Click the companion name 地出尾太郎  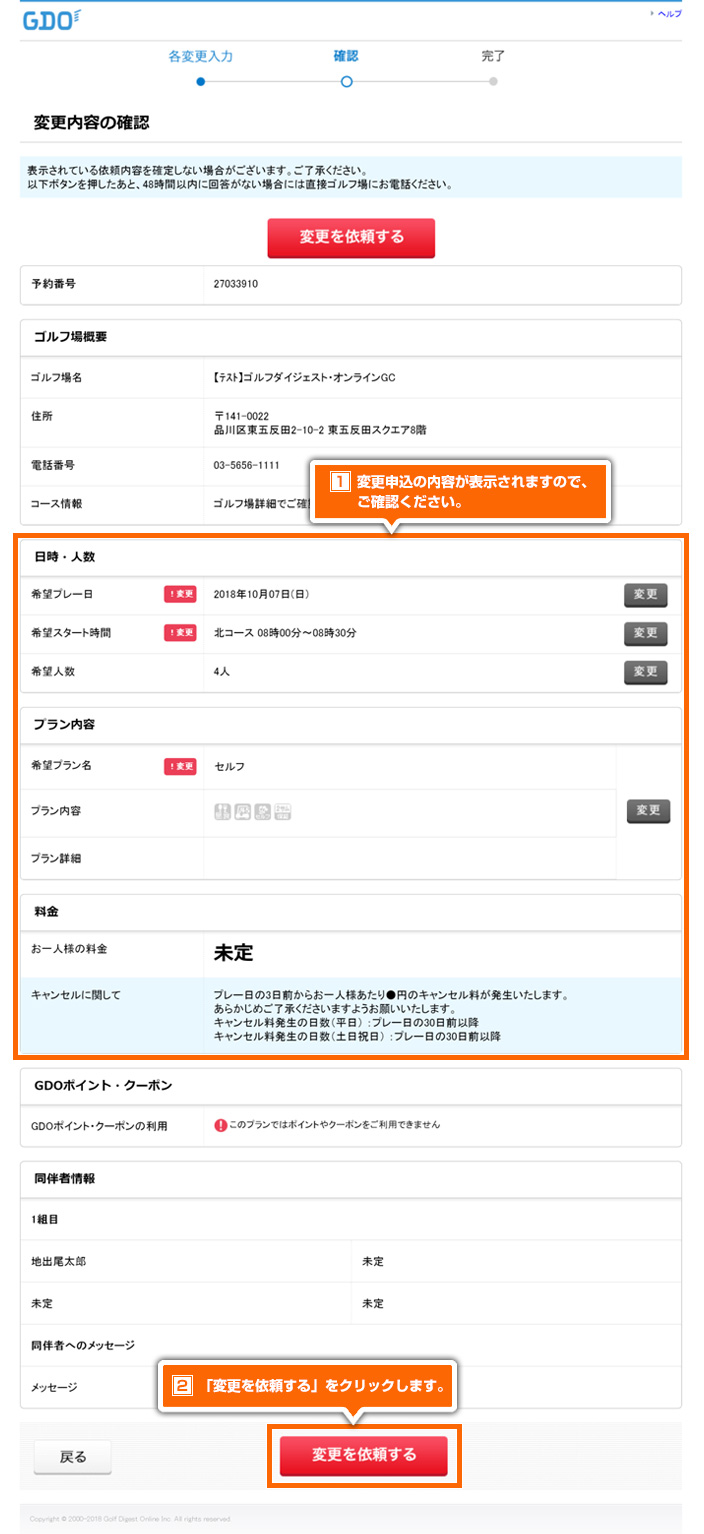tap(59, 1262)
